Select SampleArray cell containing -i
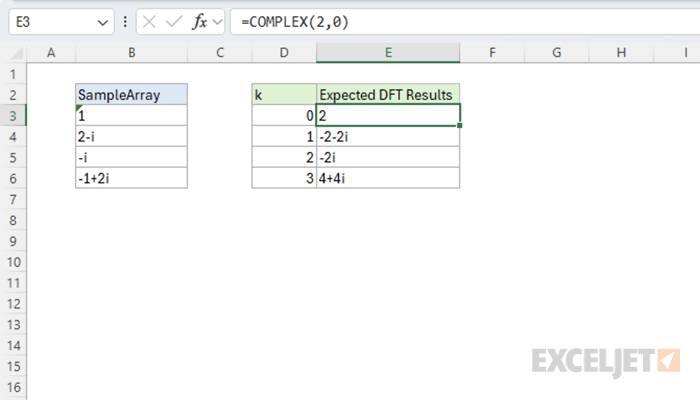This screenshot has width=700, height=400. [131, 157]
